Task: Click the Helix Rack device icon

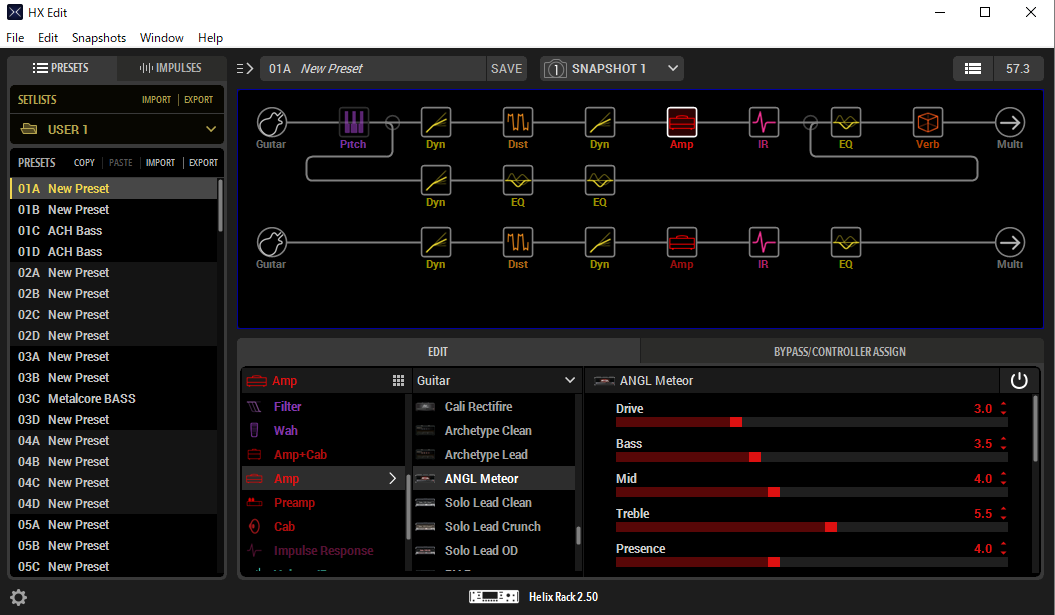Action: [x=494, y=596]
